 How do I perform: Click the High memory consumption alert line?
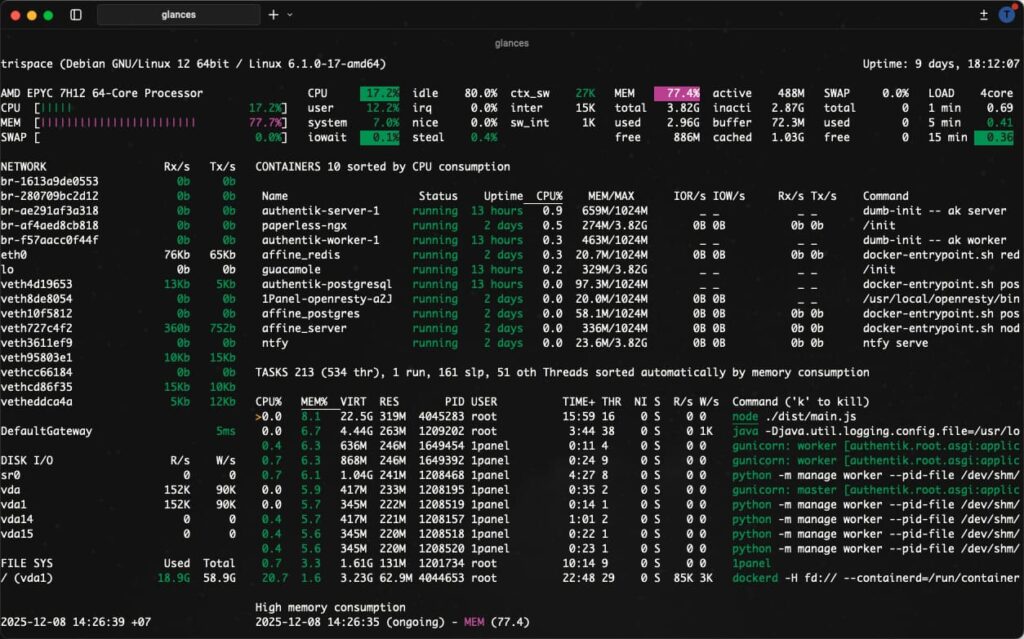coord(329,605)
